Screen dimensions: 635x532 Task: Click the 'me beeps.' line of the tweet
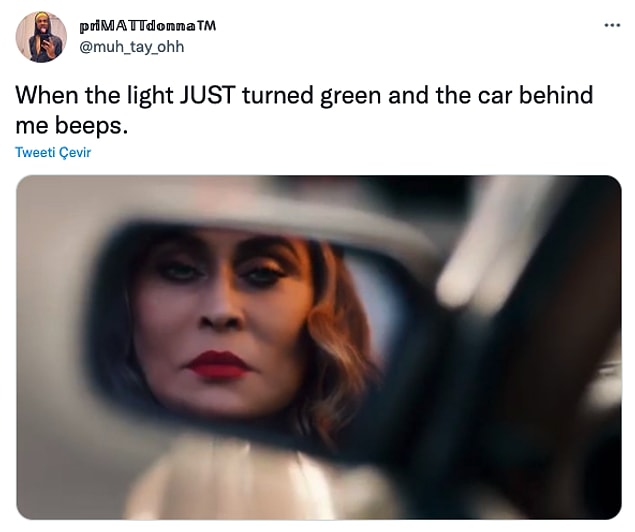point(72,126)
